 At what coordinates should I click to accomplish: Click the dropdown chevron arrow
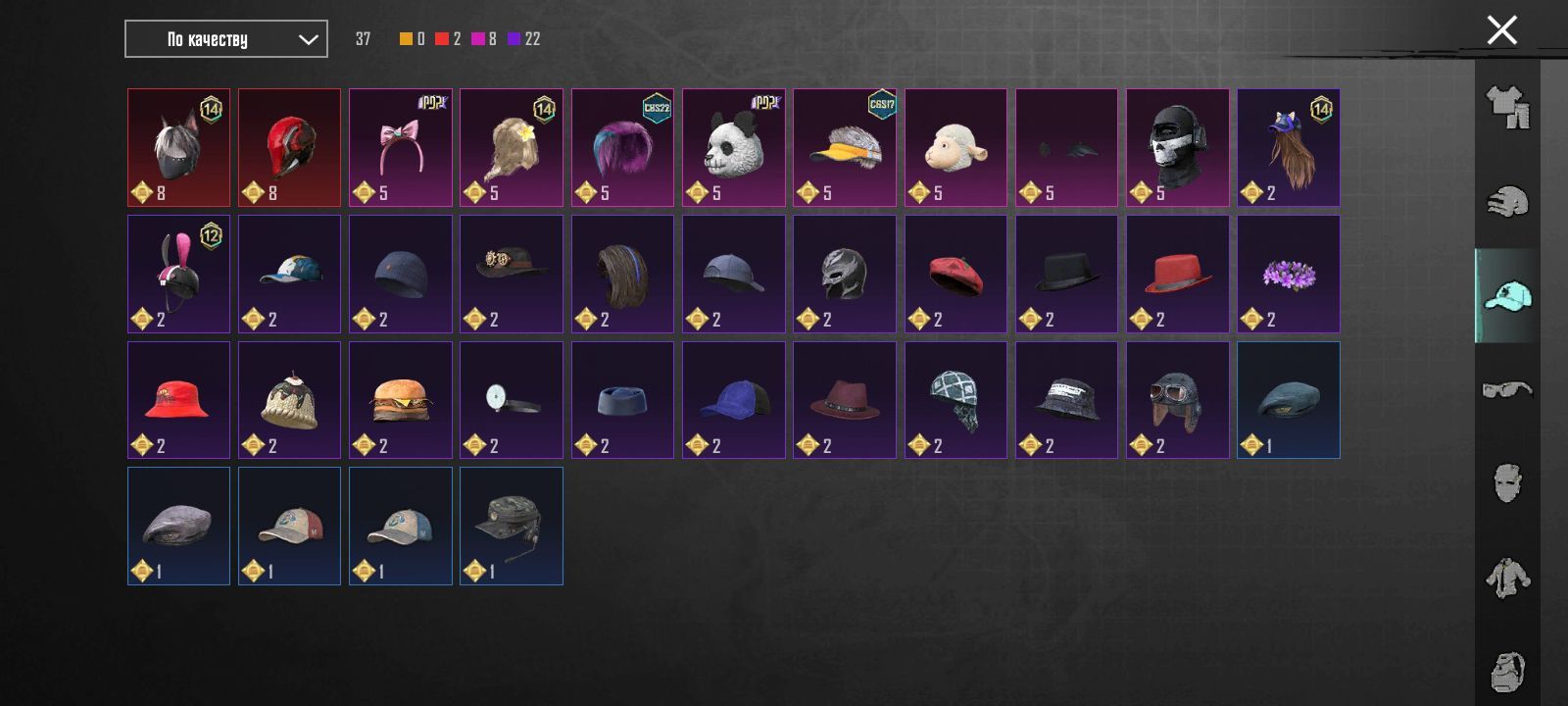(x=308, y=39)
